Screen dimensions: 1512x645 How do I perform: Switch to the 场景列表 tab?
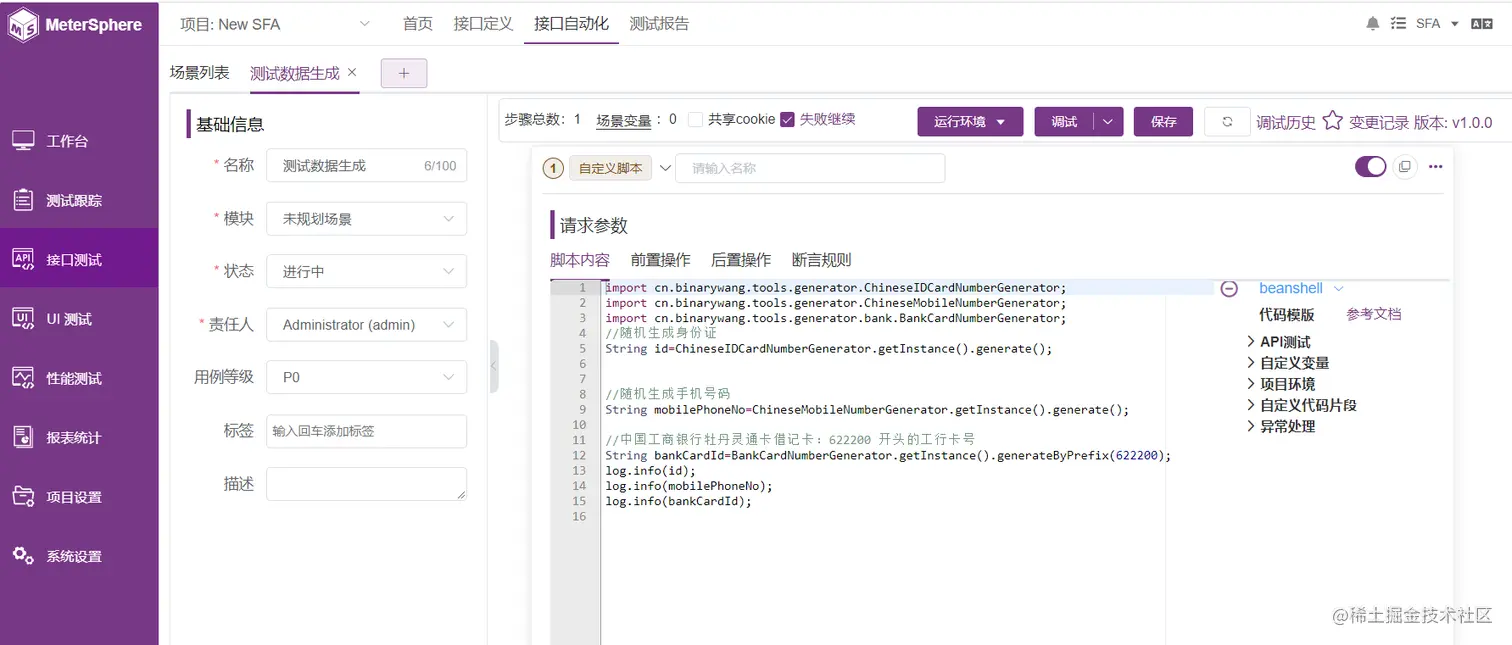[199, 73]
